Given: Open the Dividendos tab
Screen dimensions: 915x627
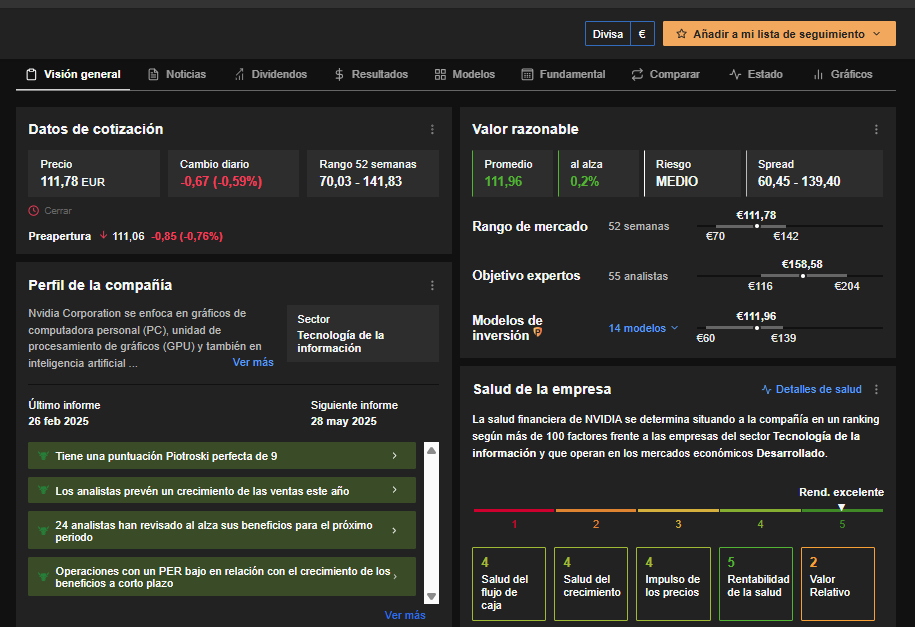Looking at the screenshot, I should (x=271, y=74).
